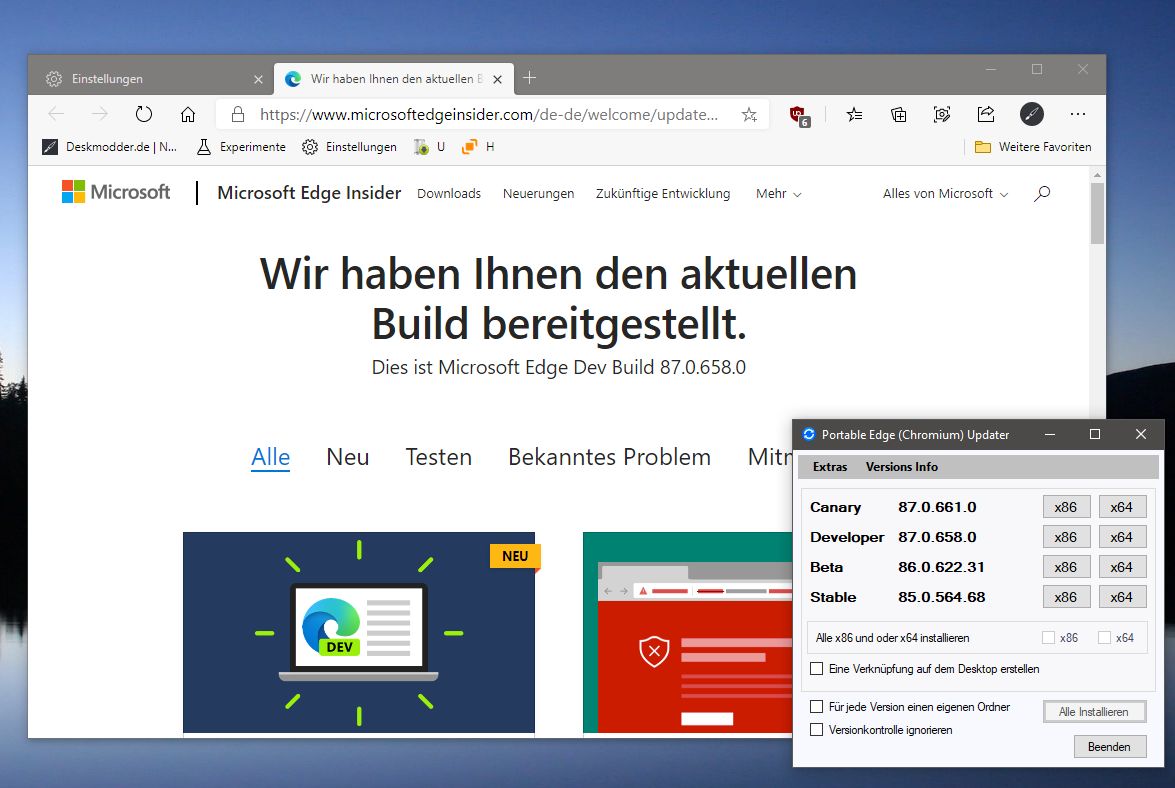
Task: Open the Collections icon in toolbar
Action: pyautogui.click(x=898, y=114)
